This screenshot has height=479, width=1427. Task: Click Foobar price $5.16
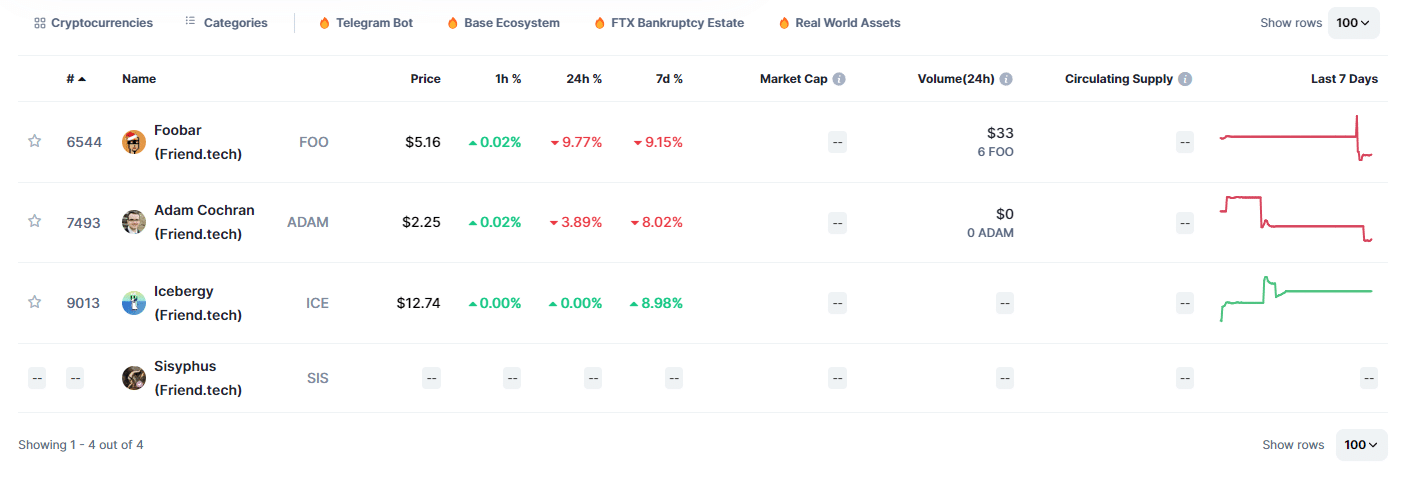click(423, 142)
